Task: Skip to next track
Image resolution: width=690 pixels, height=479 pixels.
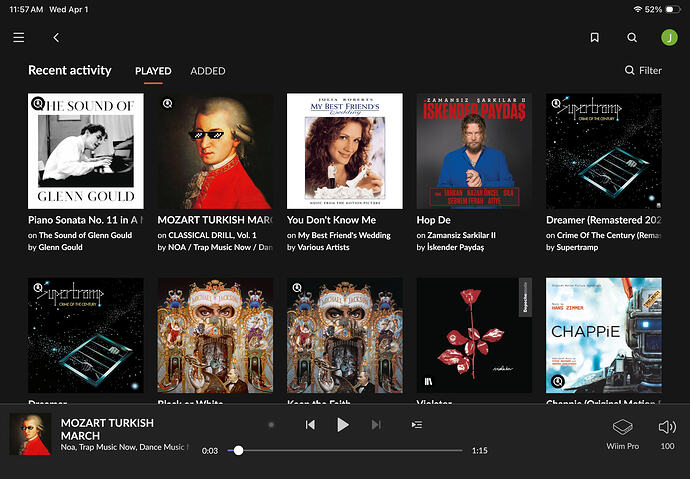Action: tap(376, 424)
